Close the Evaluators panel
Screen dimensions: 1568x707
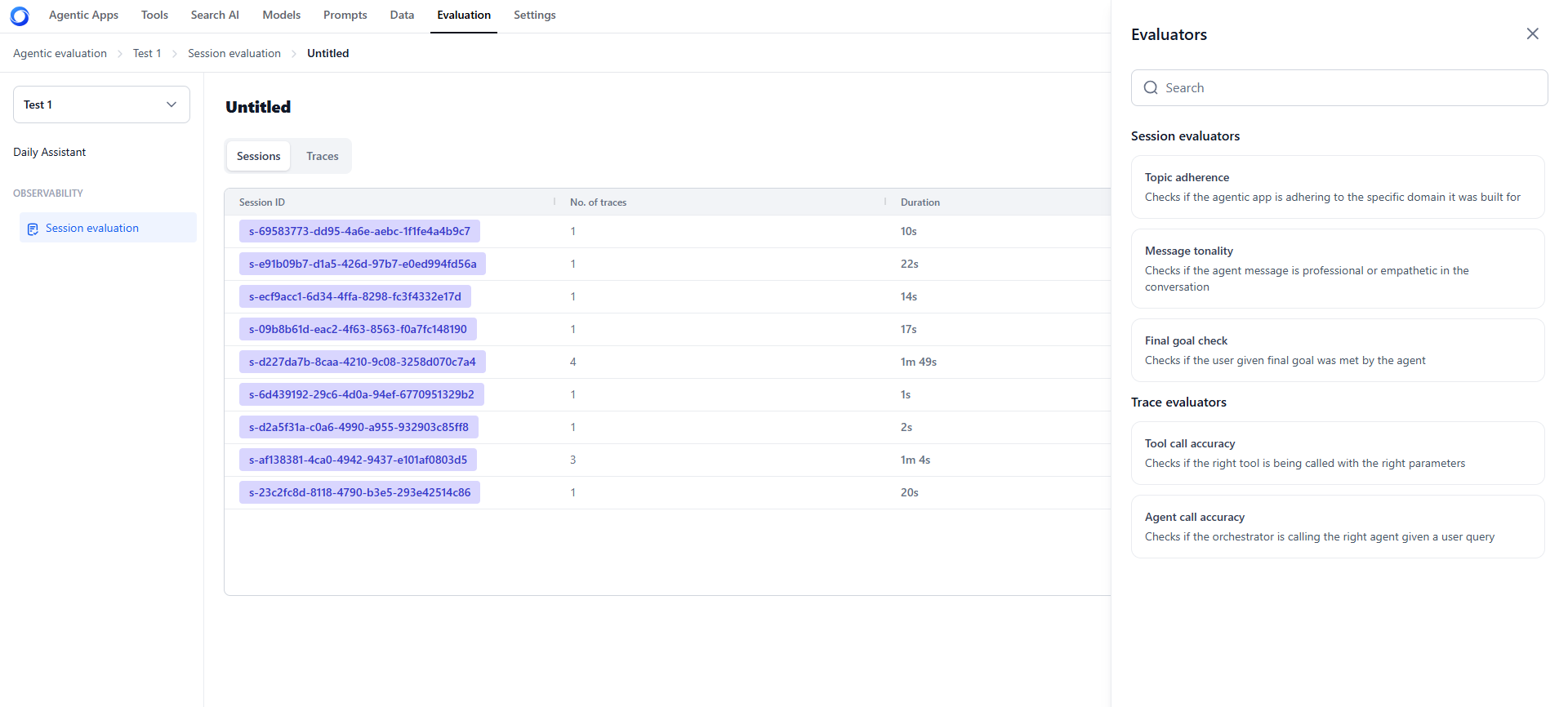(1532, 33)
